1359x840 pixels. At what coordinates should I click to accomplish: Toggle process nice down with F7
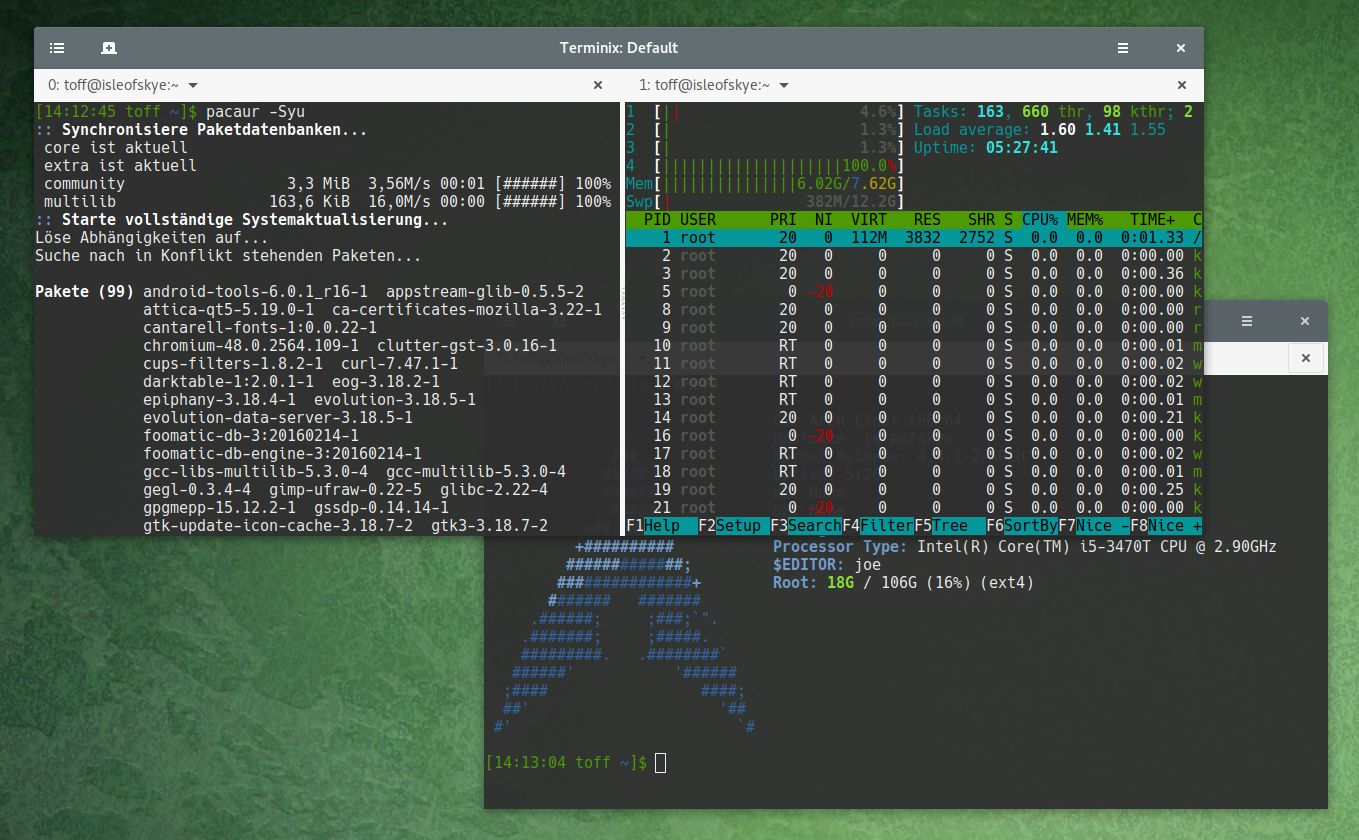[1096, 525]
